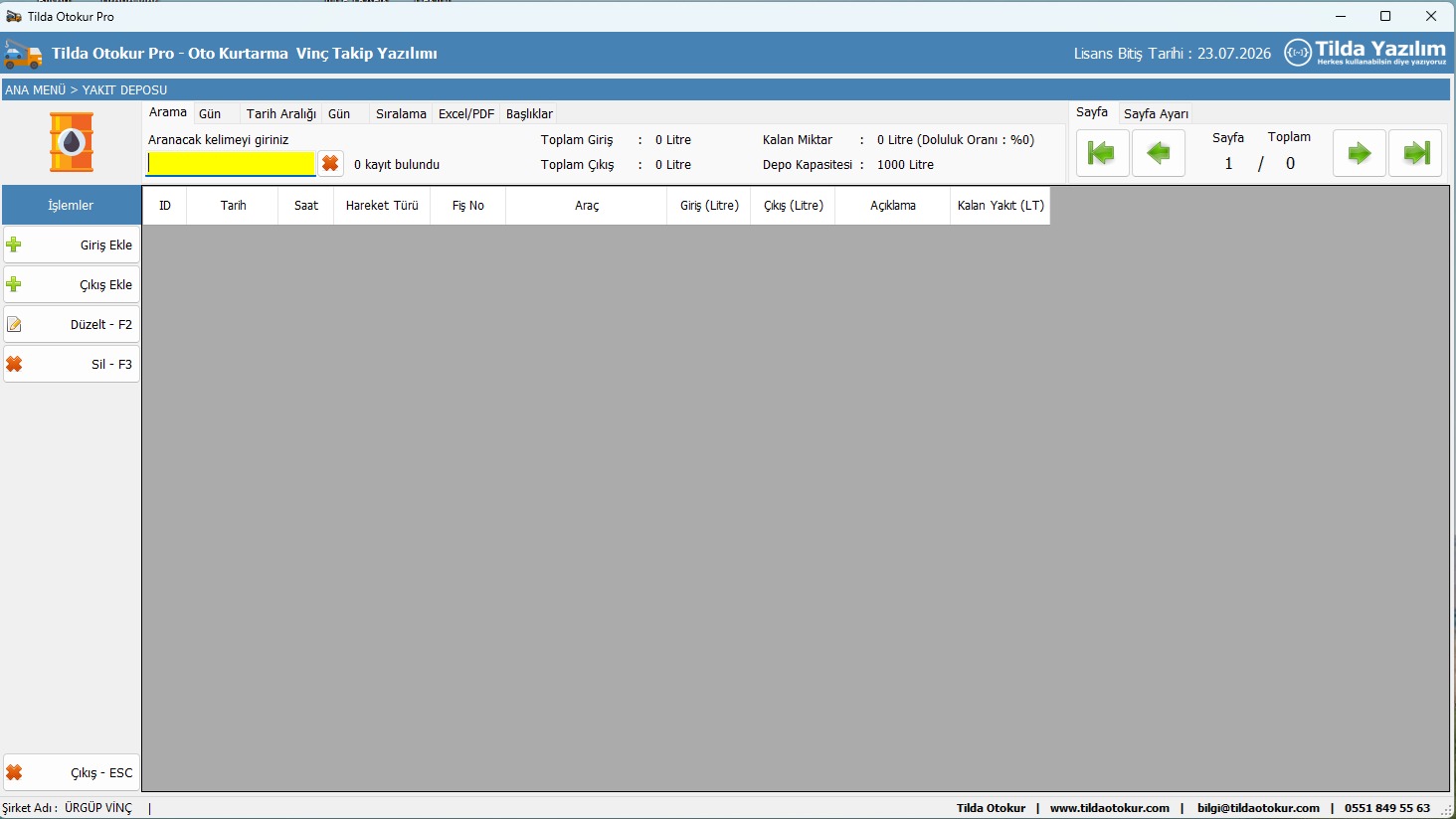Image resolution: width=1456 pixels, height=819 pixels.
Task: Click the first page navigation arrow
Action: point(1102,153)
